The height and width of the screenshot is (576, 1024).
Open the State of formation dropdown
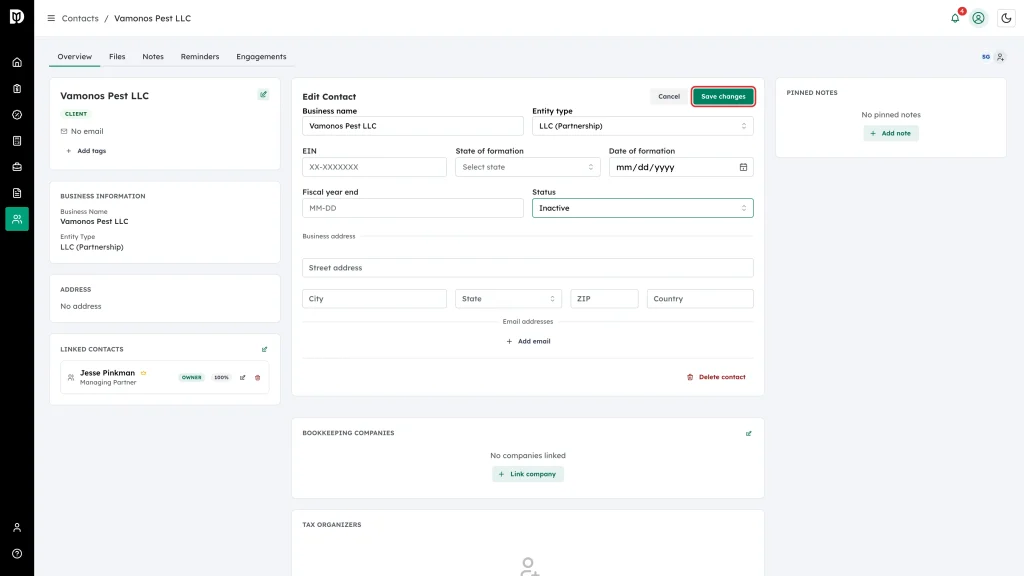point(528,167)
